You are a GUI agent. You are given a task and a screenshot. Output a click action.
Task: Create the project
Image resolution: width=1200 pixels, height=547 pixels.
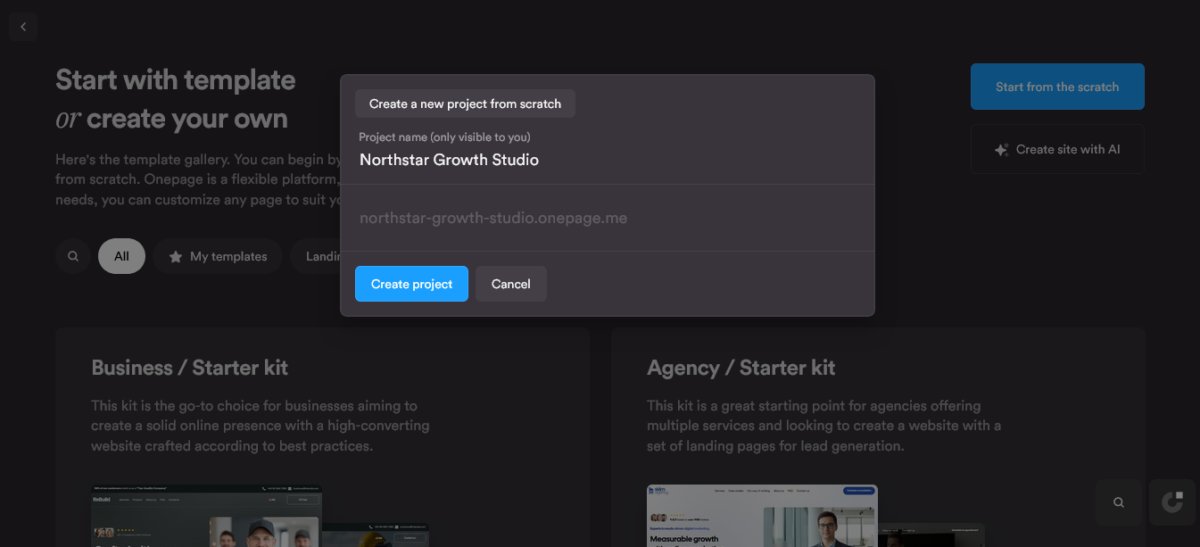412,284
